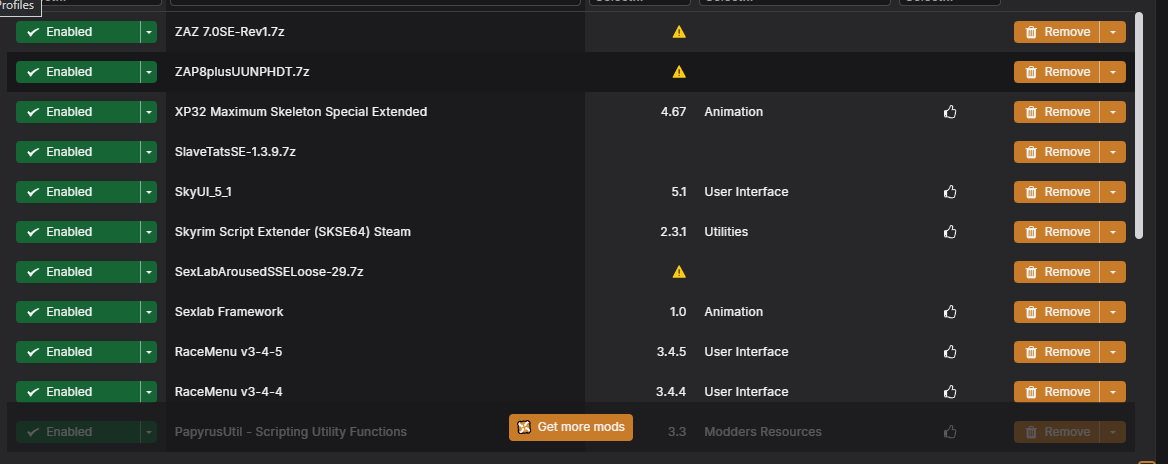Toggle Enabled state for ZAP8plusUUNPHDT.7z
This screenshot has width=1168, height=464.
point(77,72)
